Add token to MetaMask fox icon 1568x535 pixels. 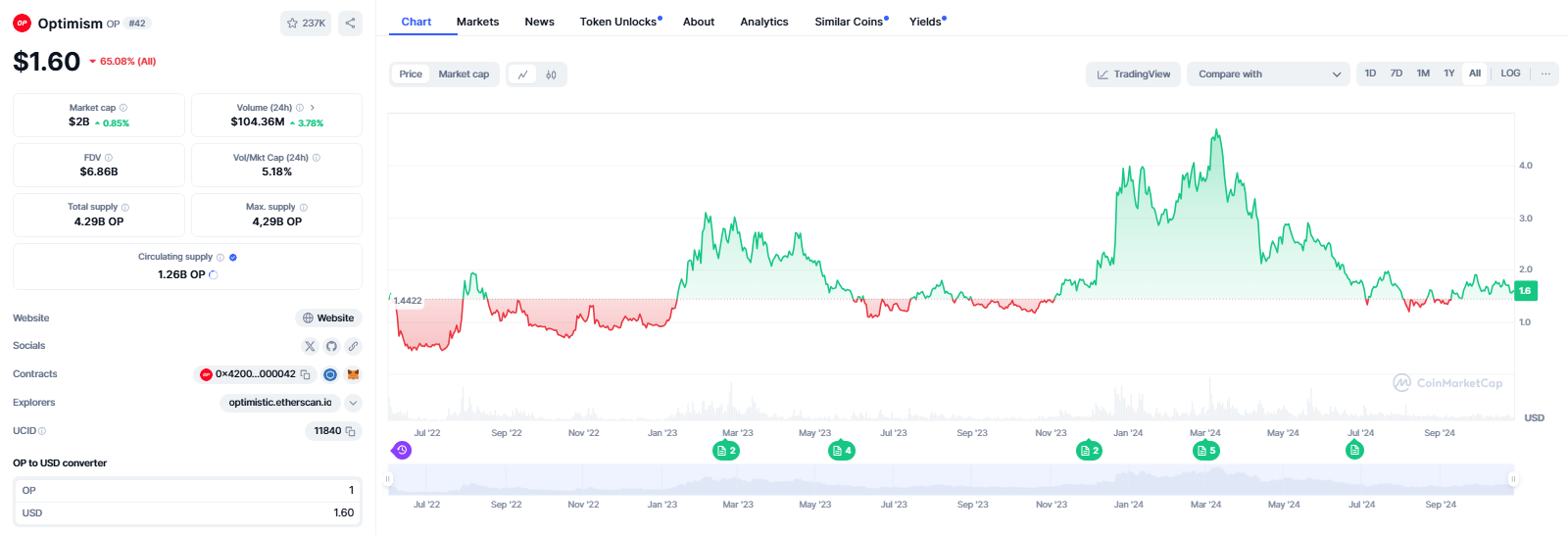click(x=353, y=374)
